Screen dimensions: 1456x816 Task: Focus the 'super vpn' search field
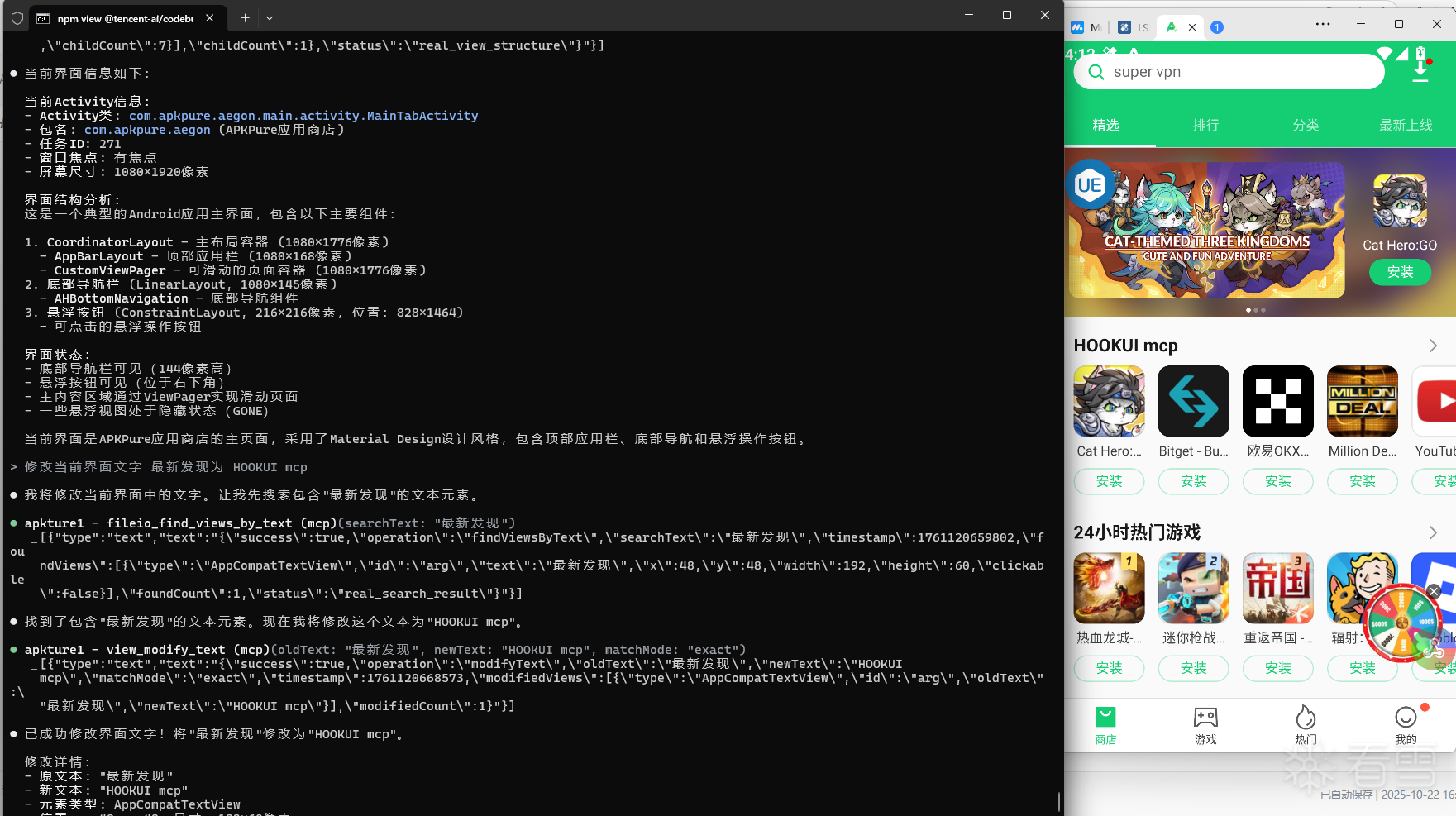tap(1229, 72)
